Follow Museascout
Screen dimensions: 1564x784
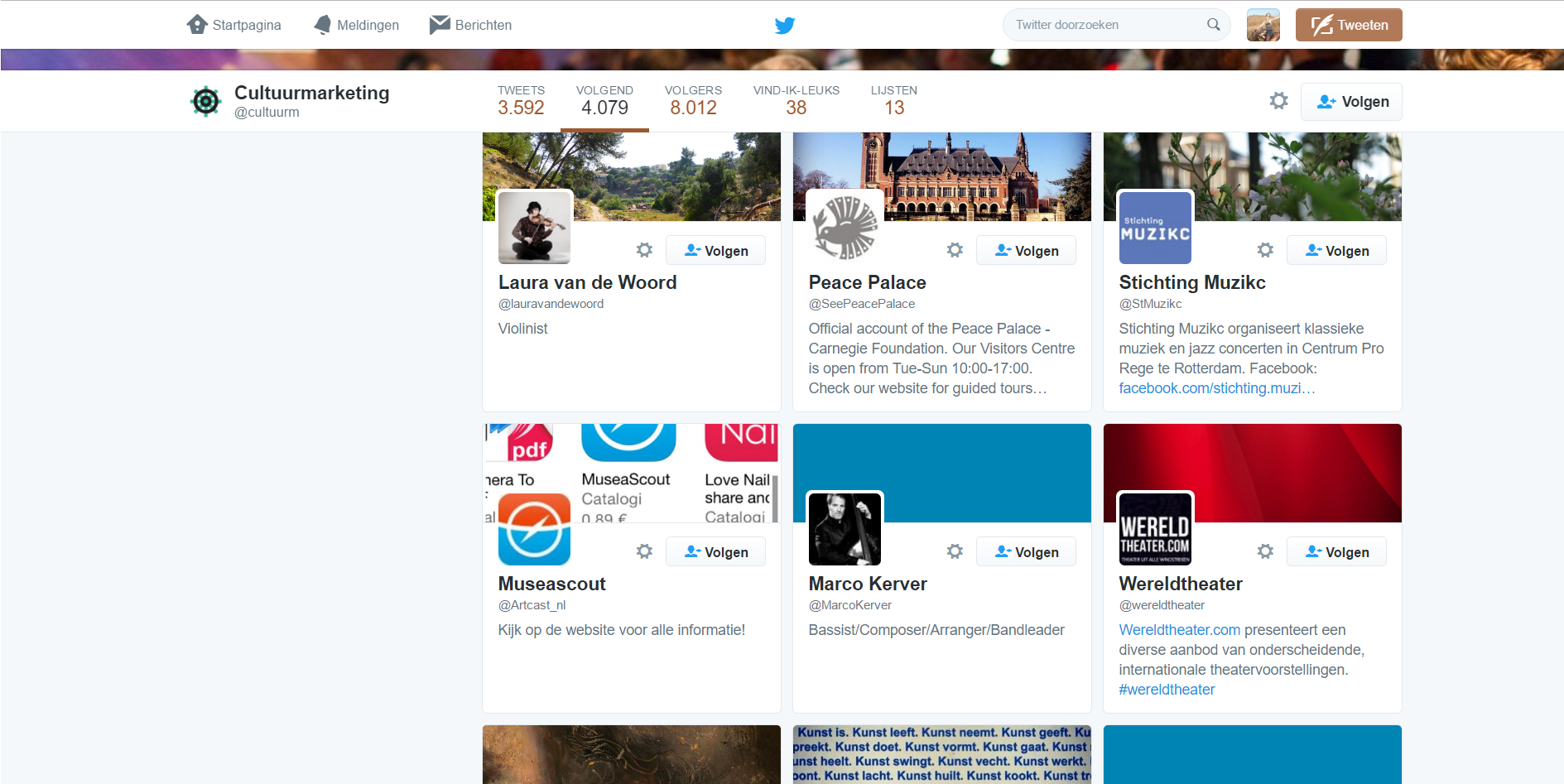(715, 551)
